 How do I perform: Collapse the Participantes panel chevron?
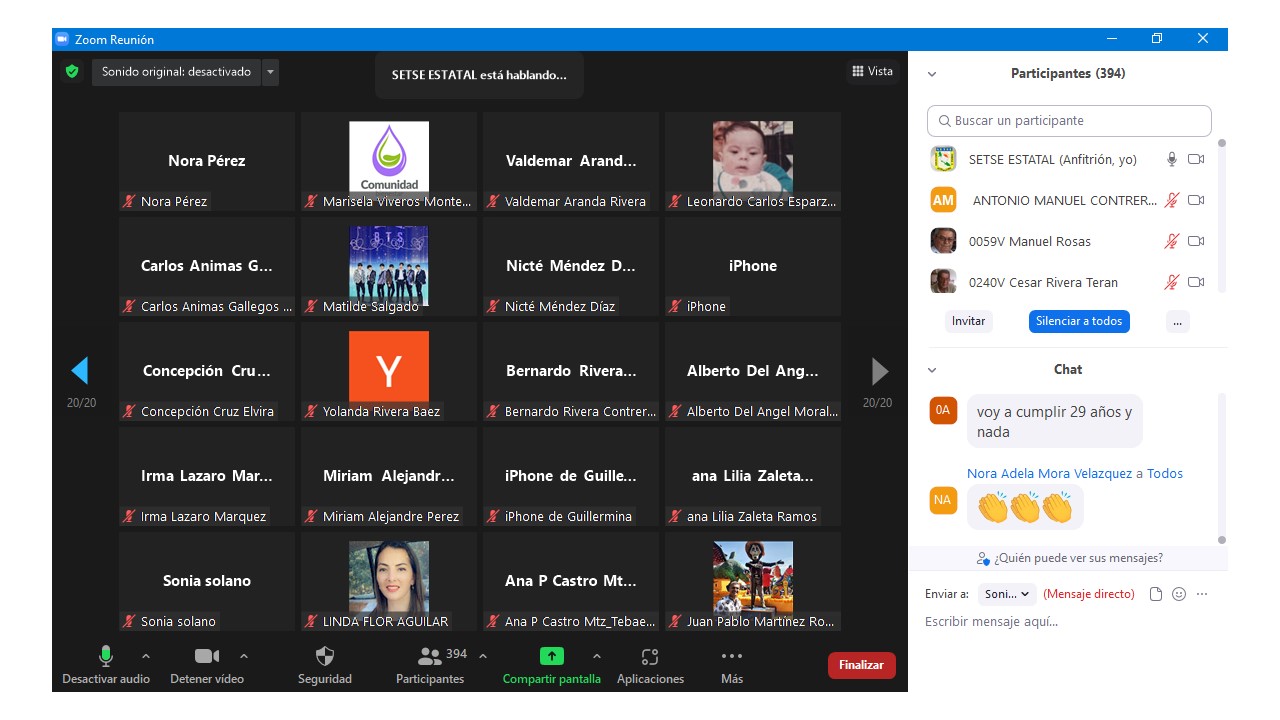click(932, 74)
